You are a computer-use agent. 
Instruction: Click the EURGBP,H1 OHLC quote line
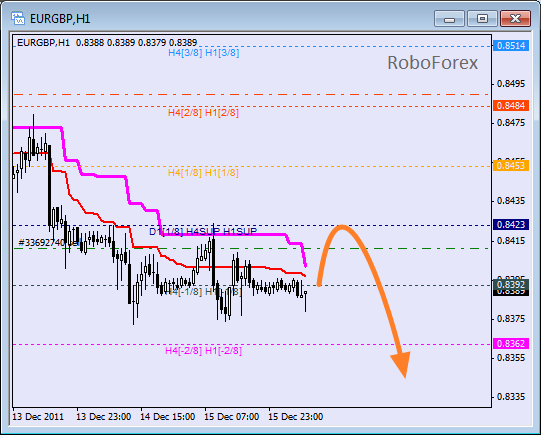click(107, 43)
